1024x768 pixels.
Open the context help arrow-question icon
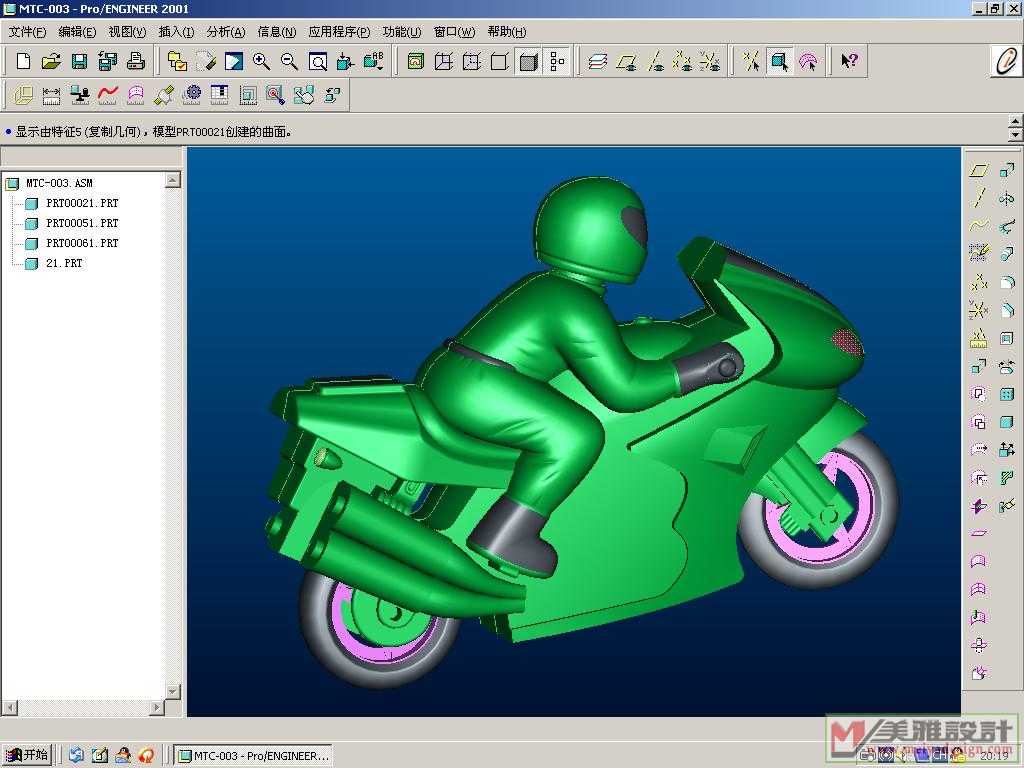pyautogui.click(x=849, y=61)
